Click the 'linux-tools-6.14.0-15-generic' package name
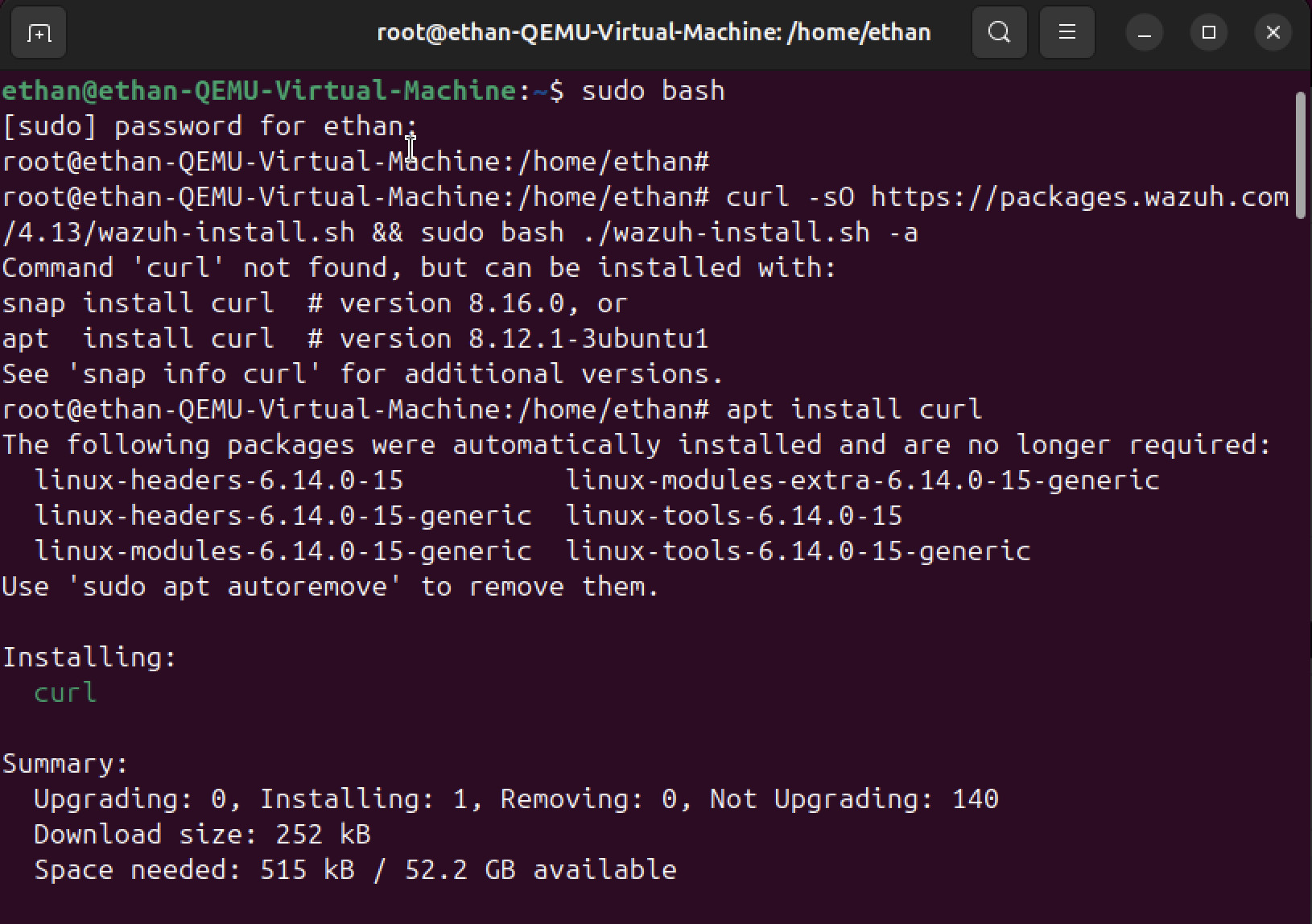The image size is (1312, 924). [798, 551]
